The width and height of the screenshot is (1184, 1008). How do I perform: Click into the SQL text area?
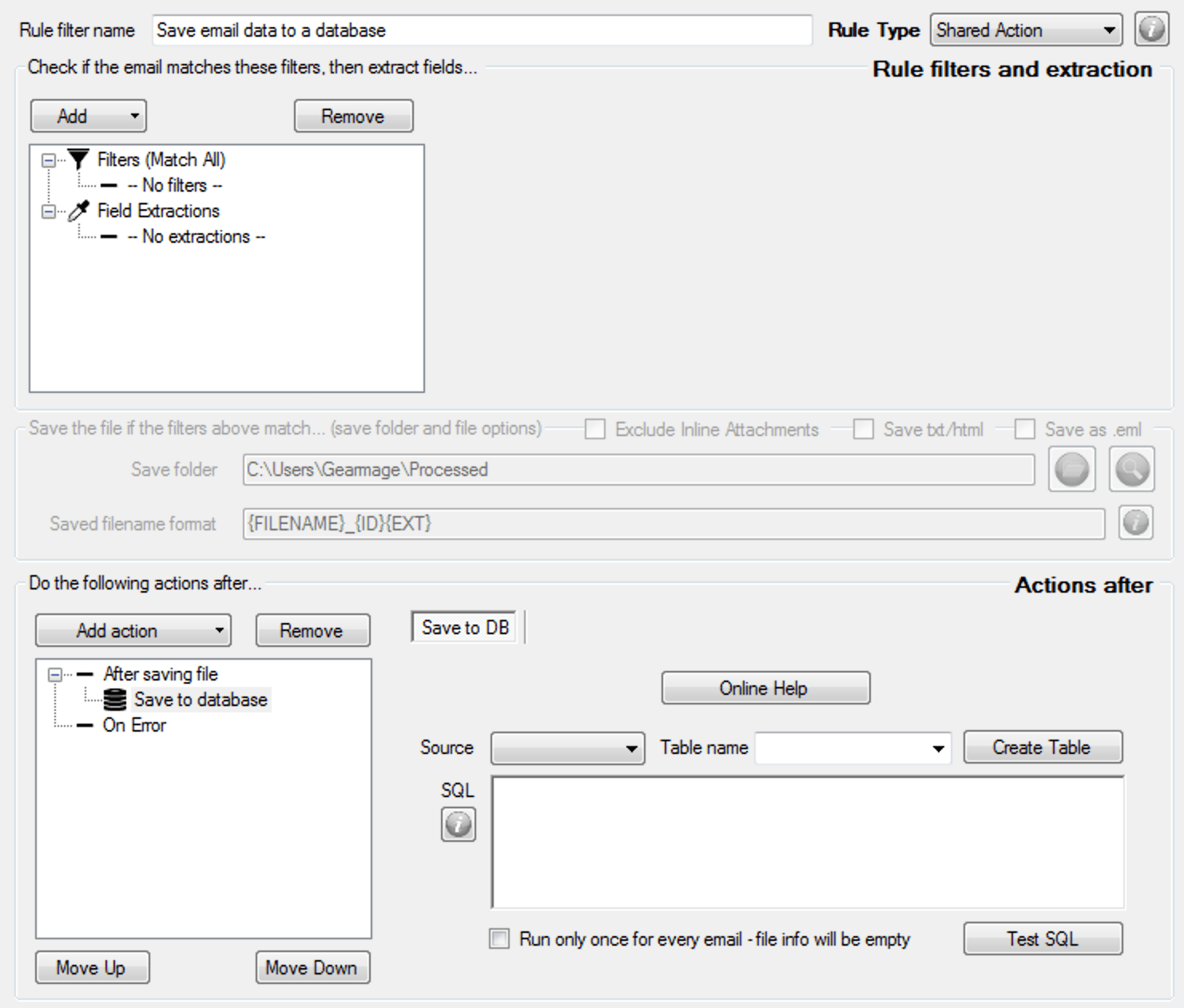click(807, 843)
